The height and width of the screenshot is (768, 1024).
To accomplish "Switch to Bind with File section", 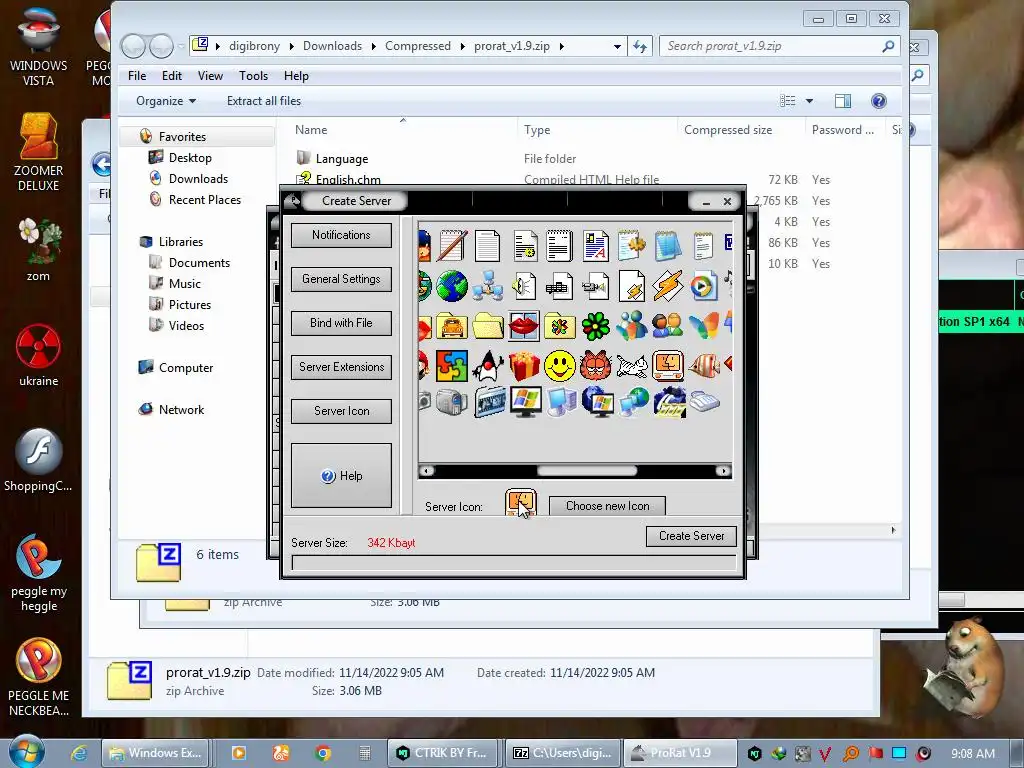I will [x=341, y=323].
